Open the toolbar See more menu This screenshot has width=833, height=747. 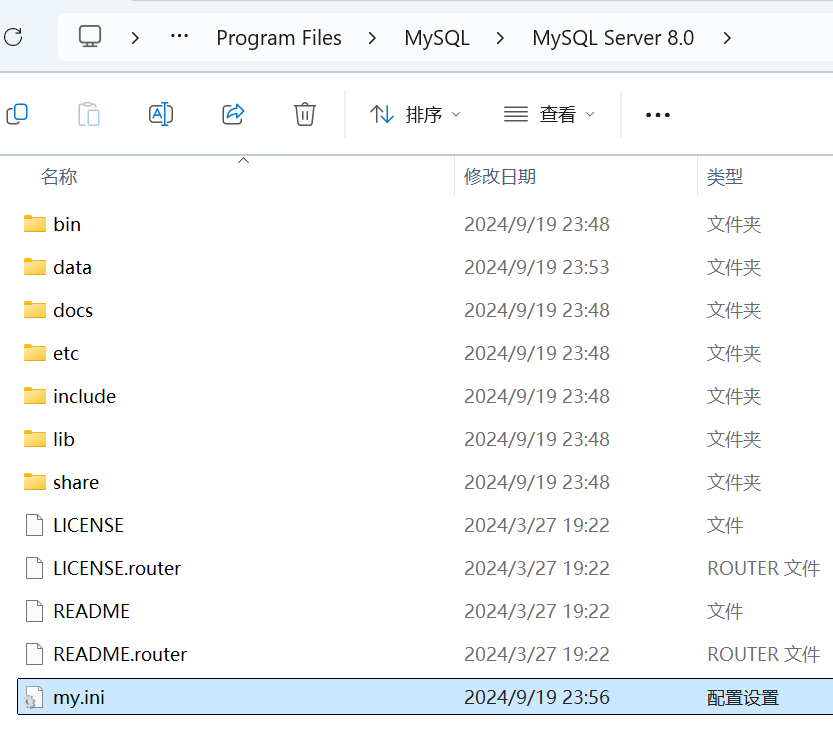point(658,115)
